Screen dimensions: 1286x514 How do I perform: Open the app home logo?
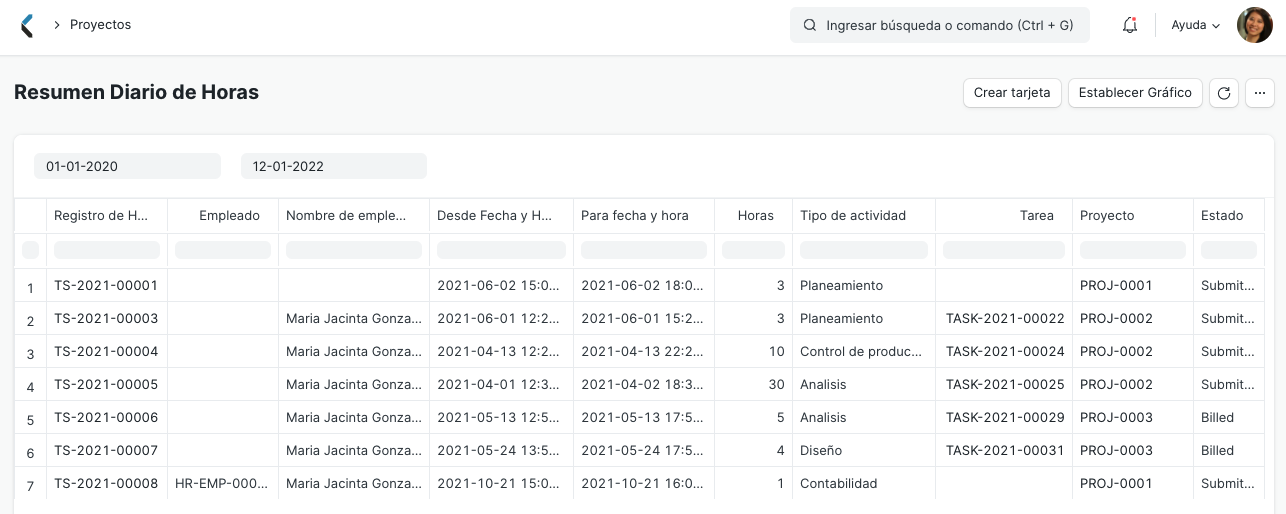pos(27,25)
